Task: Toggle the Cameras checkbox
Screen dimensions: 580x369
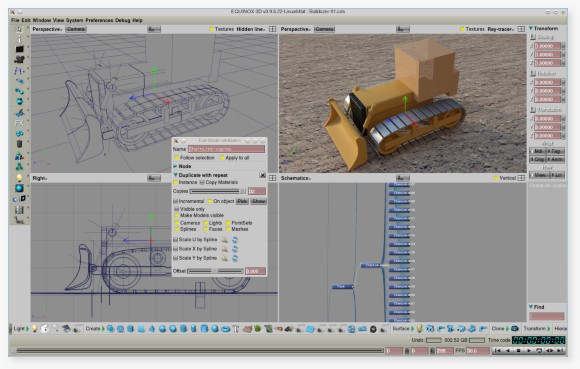Action: pyautogui.click(x=177, y=223)
